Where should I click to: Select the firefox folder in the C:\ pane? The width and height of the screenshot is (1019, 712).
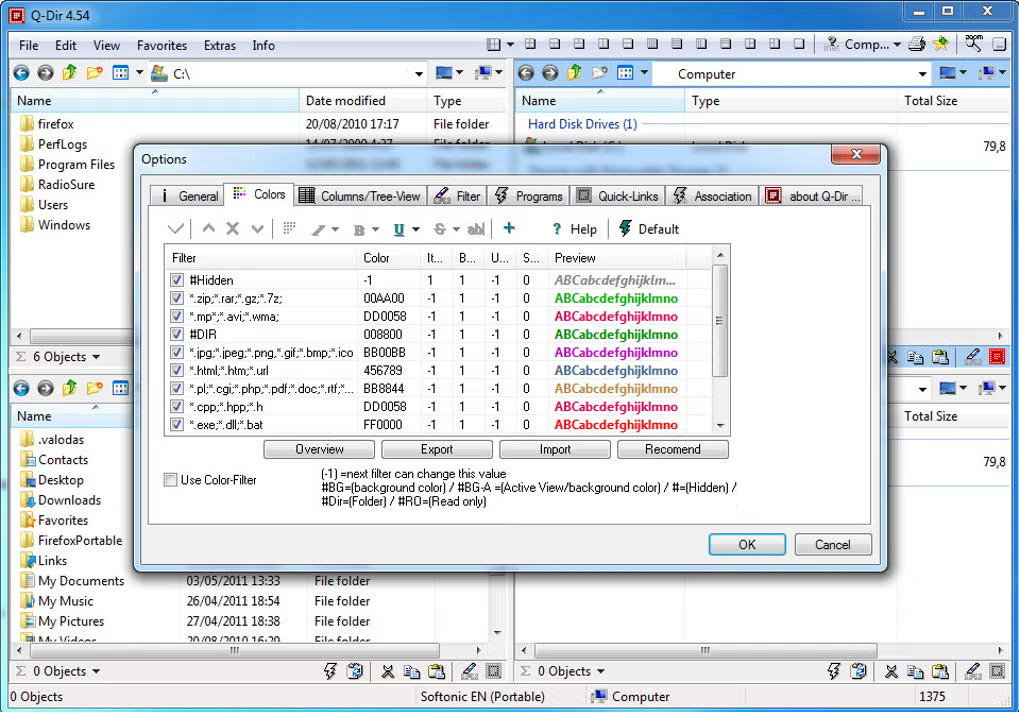[x=55, y=124]
